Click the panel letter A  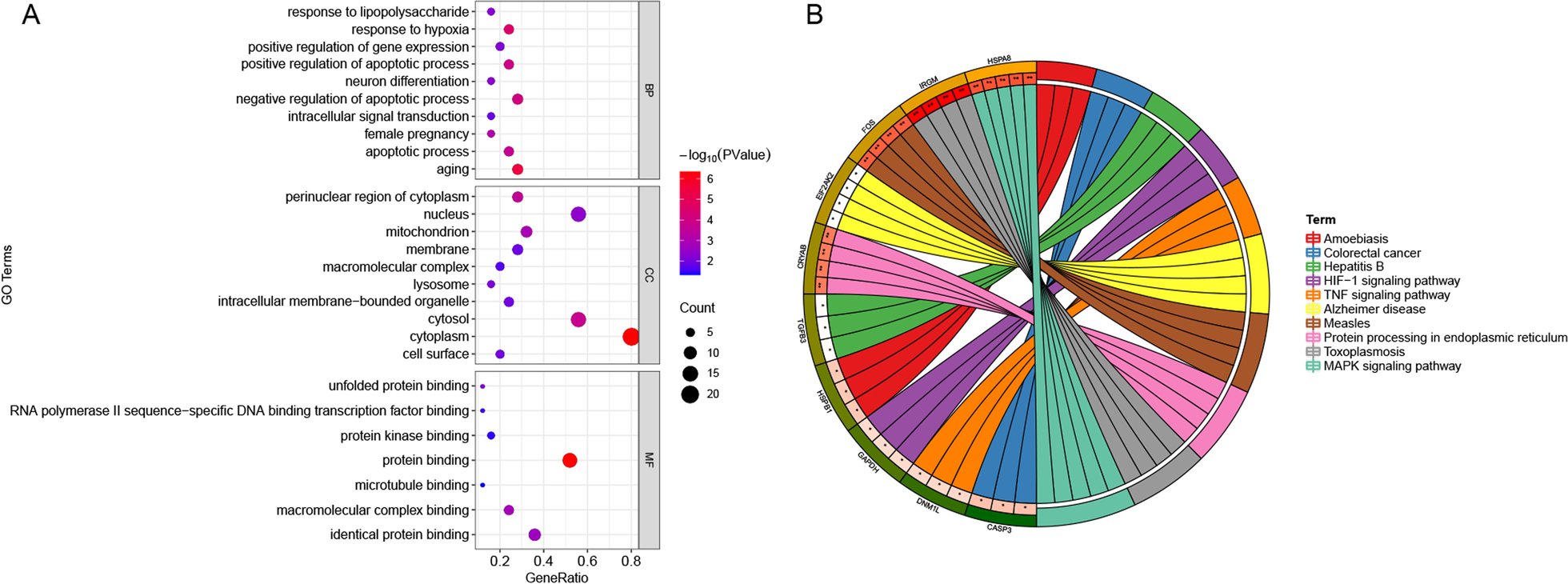tap(30, 14)
